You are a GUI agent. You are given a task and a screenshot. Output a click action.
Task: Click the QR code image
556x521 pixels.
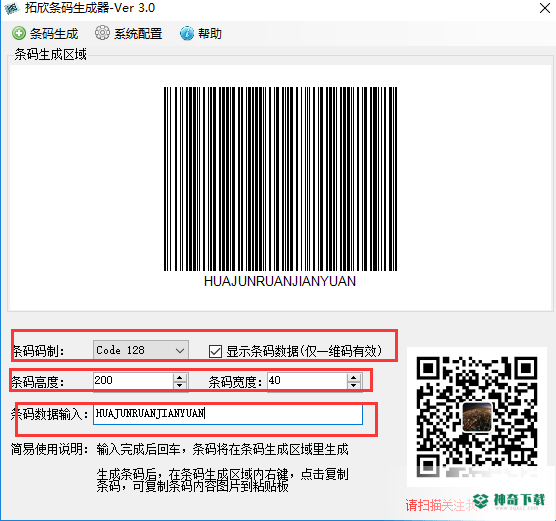(477, 416)
